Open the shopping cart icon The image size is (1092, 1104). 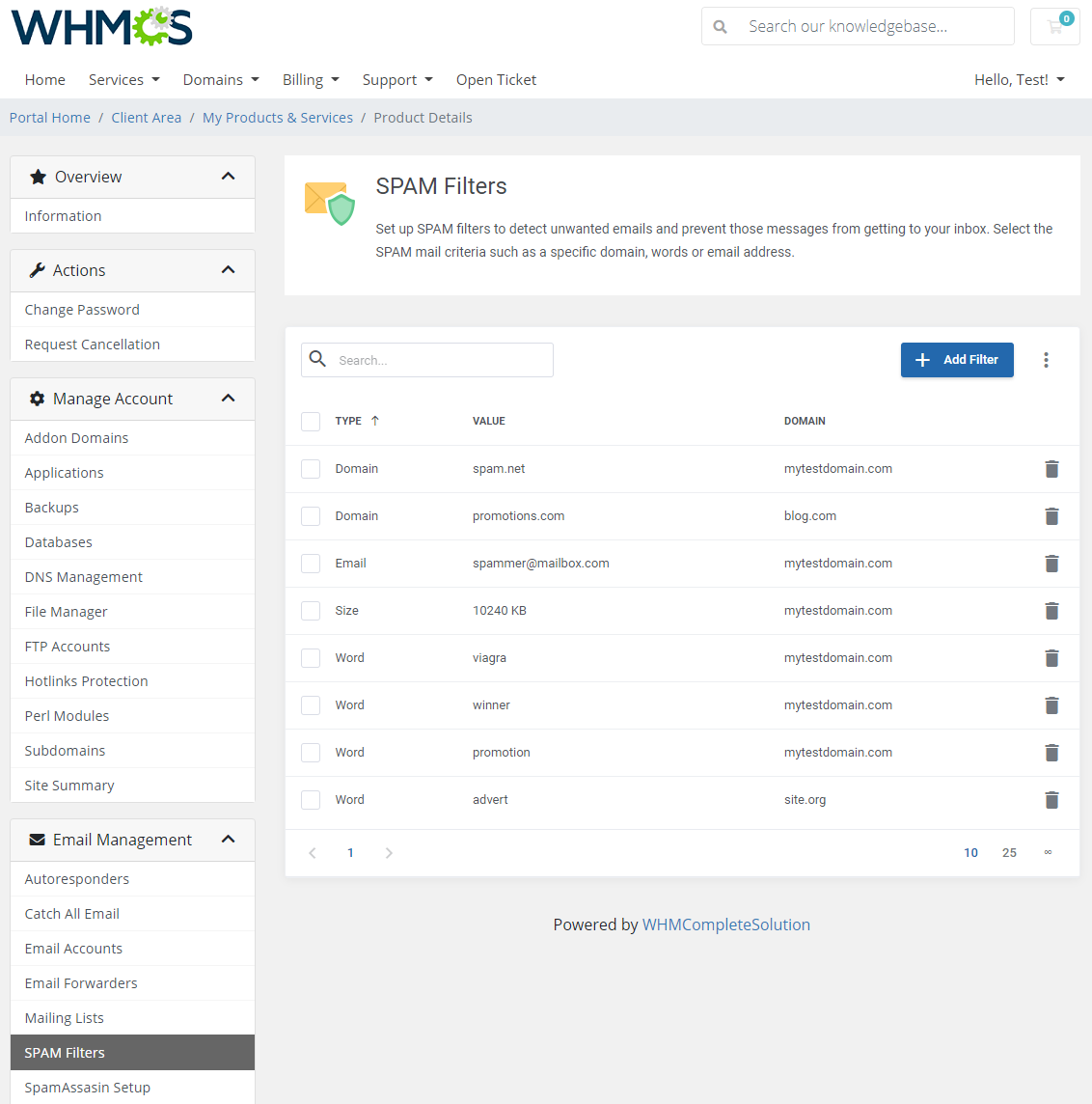1054,27
